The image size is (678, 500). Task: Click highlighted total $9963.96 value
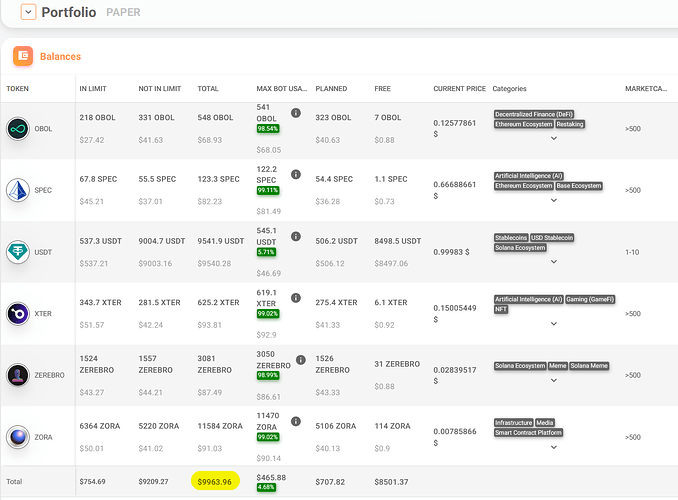point(215,481)
